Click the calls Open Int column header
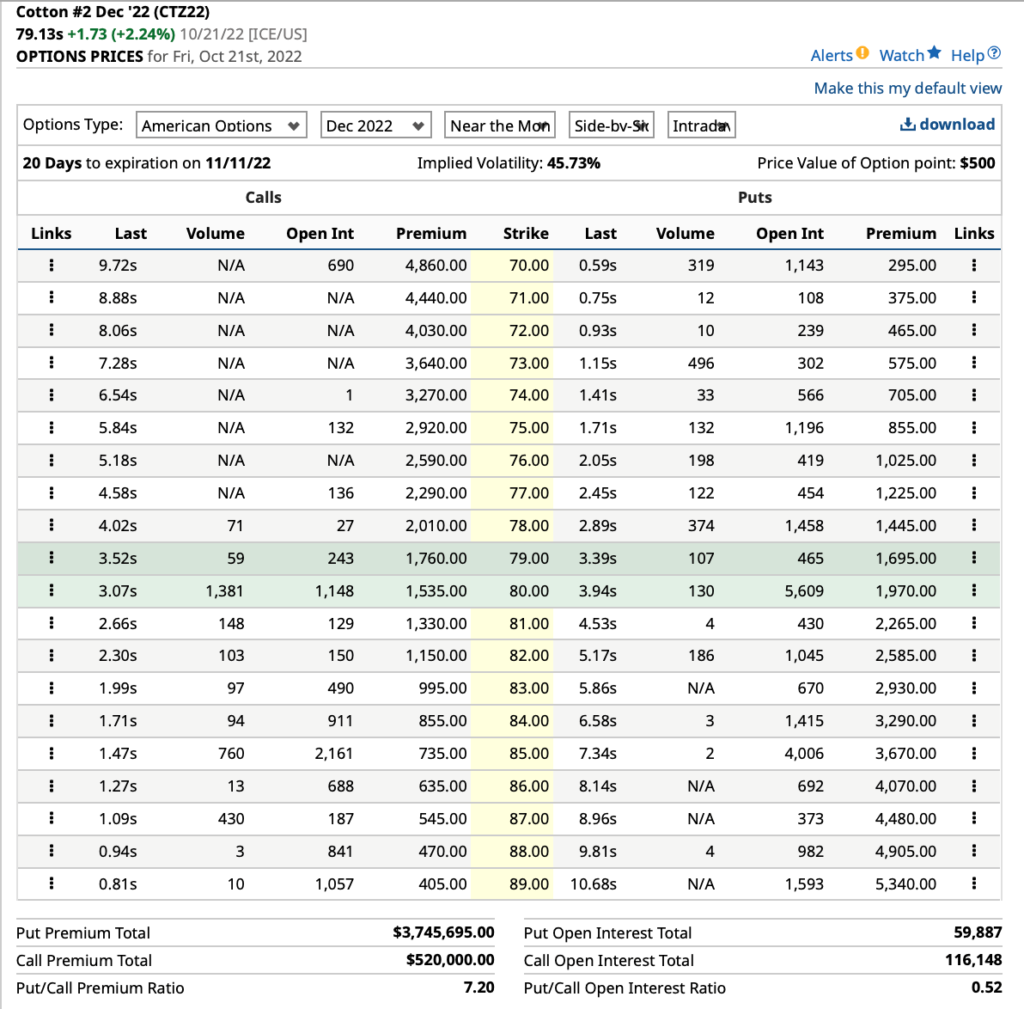 [x=320, y=234]
